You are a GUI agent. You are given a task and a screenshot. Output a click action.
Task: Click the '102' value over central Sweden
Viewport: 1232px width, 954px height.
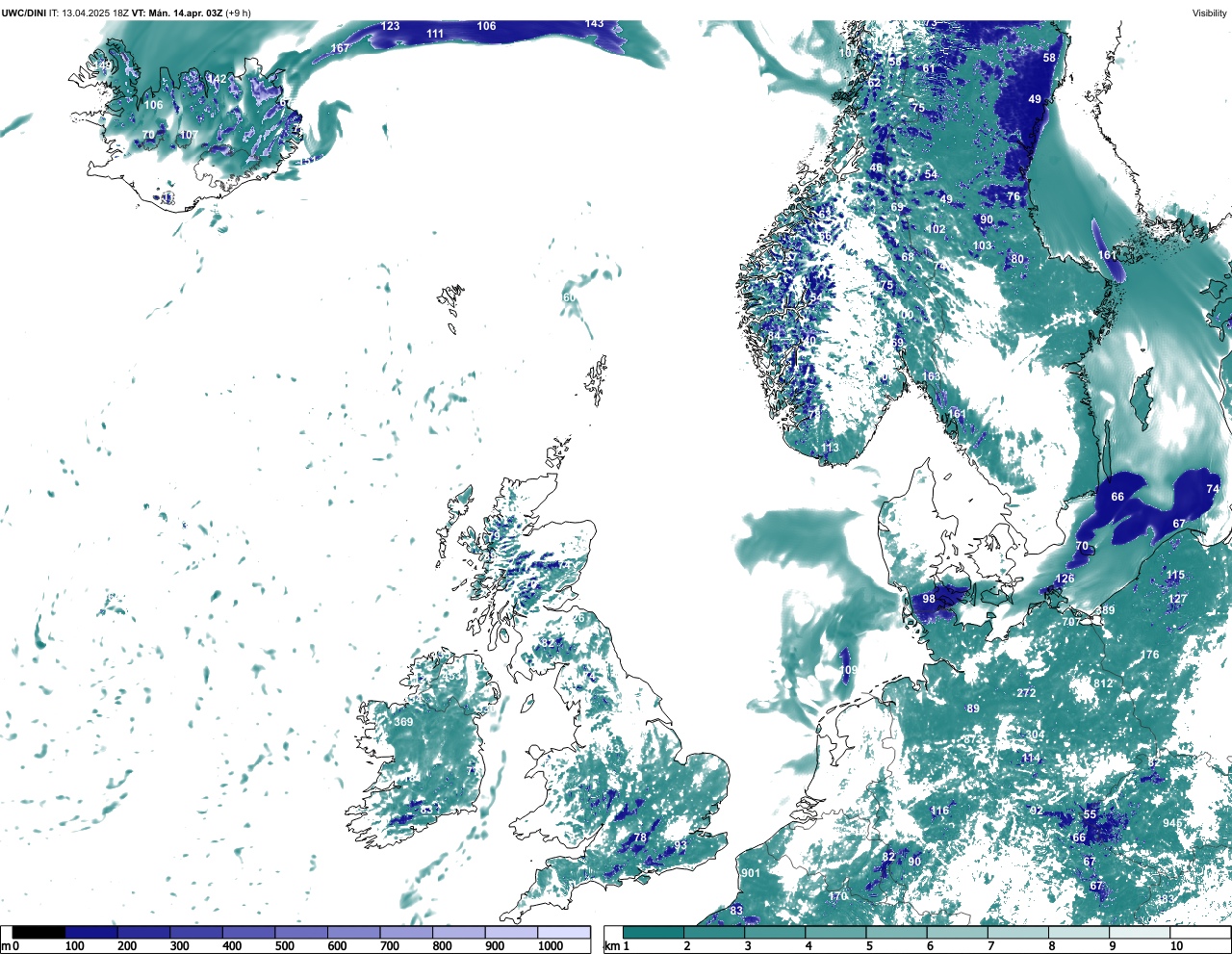936,229
